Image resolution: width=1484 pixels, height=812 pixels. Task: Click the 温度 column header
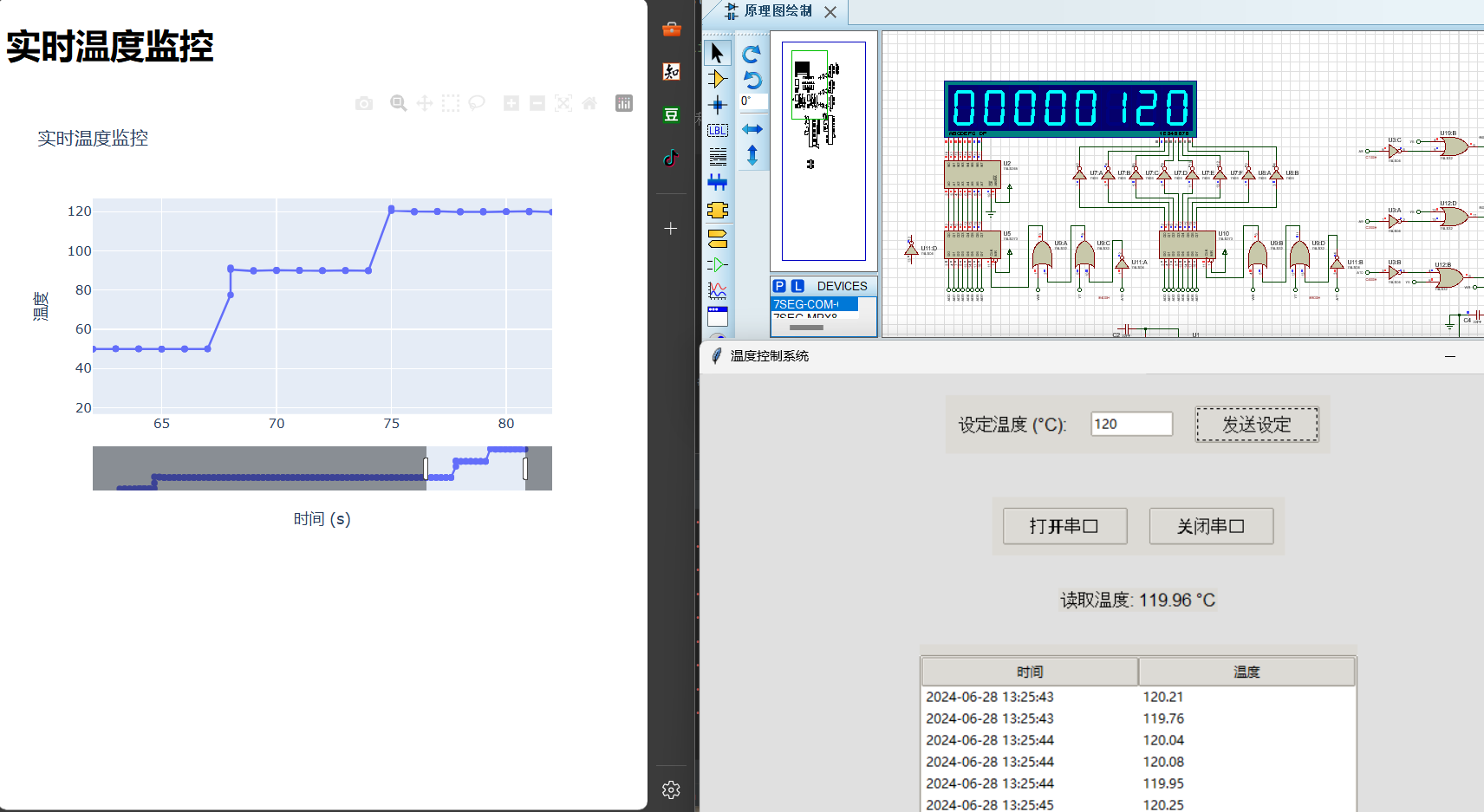pyautogui.click(x=1246, y=672)
